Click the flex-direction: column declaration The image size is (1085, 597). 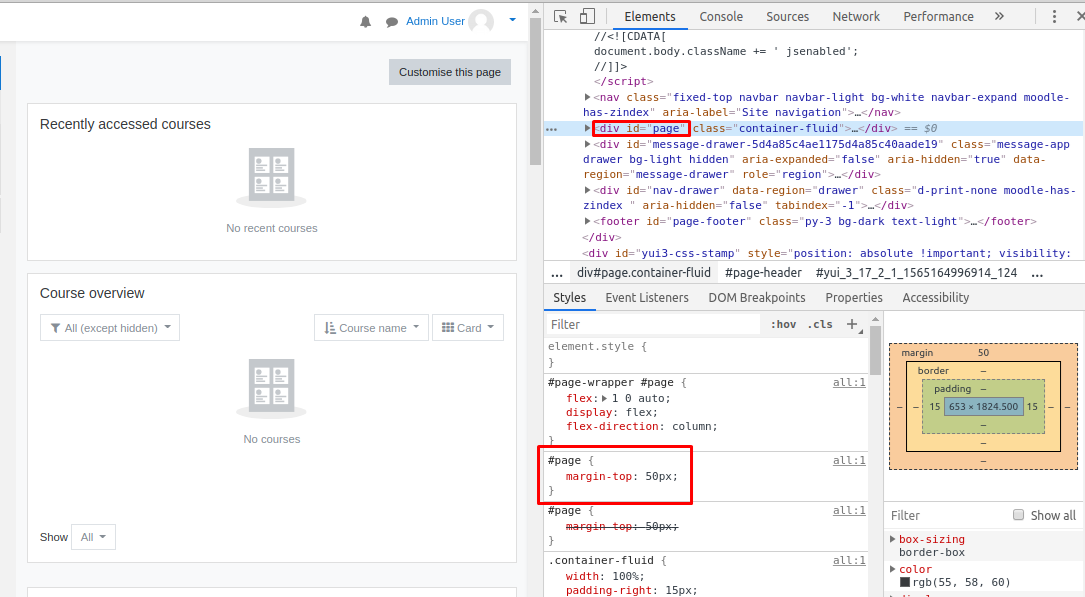(641, 426)
